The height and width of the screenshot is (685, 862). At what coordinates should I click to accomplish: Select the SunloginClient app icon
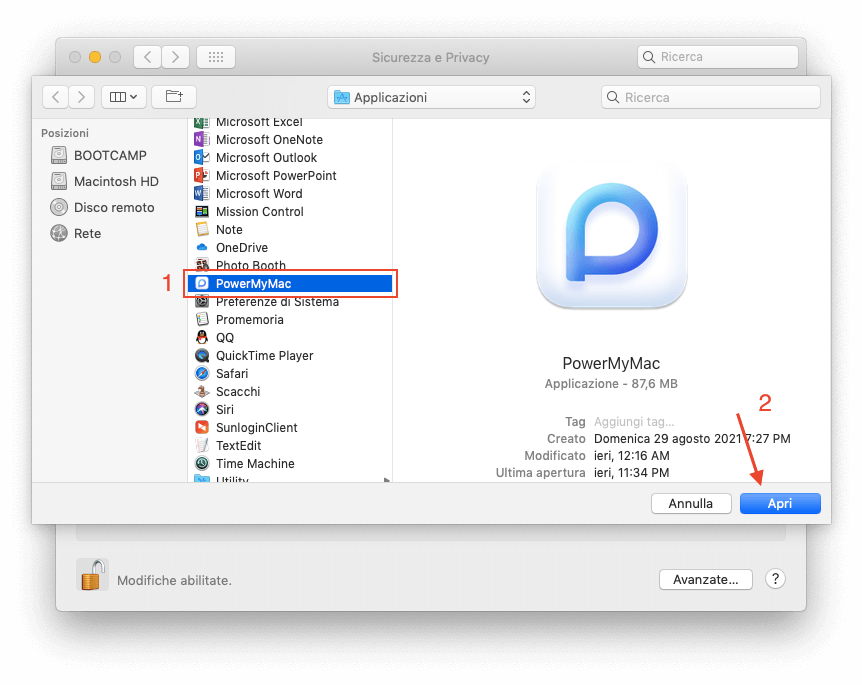(202, 427)
